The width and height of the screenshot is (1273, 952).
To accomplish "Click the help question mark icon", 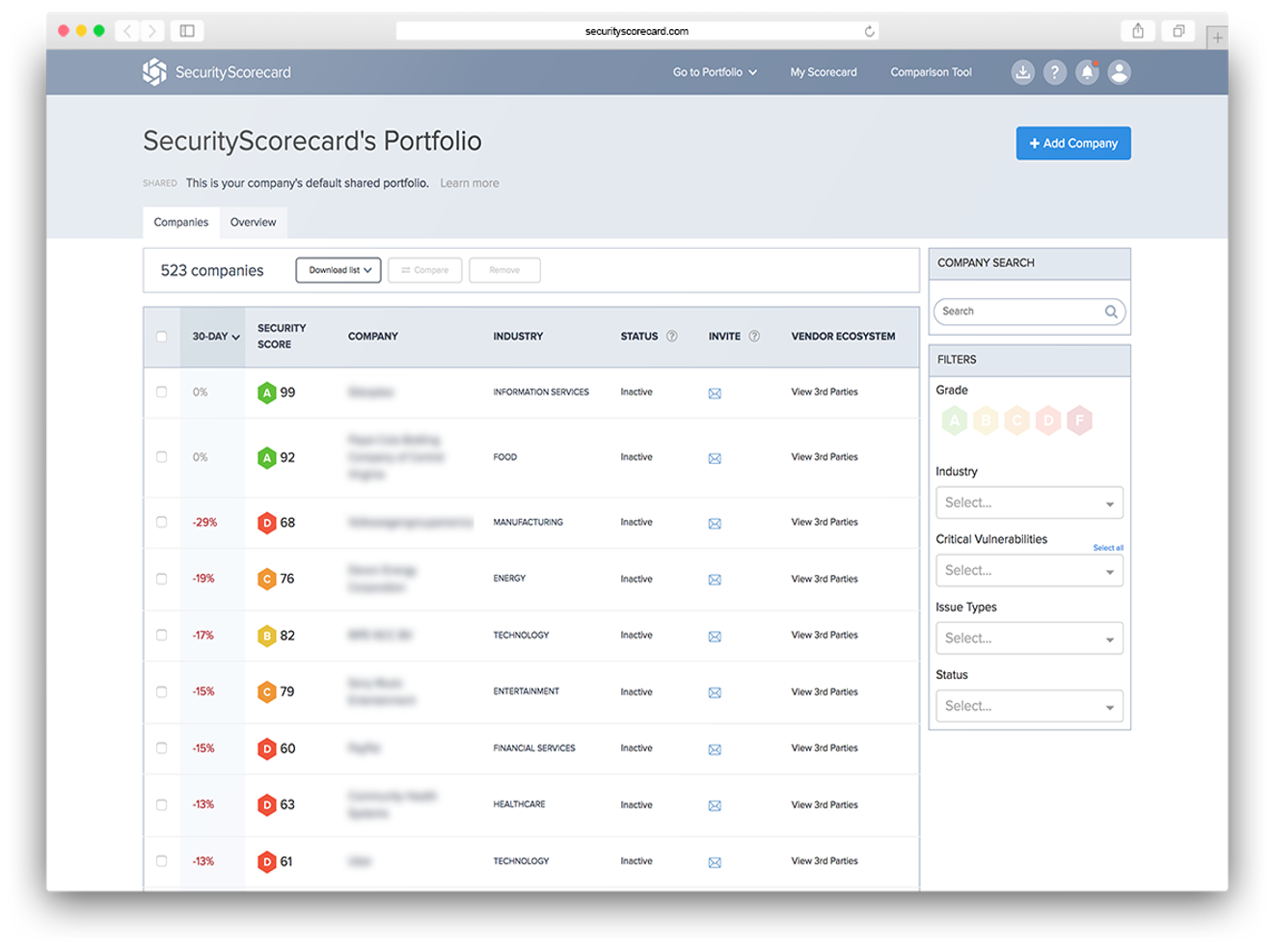I will (x=1055, y=71).
